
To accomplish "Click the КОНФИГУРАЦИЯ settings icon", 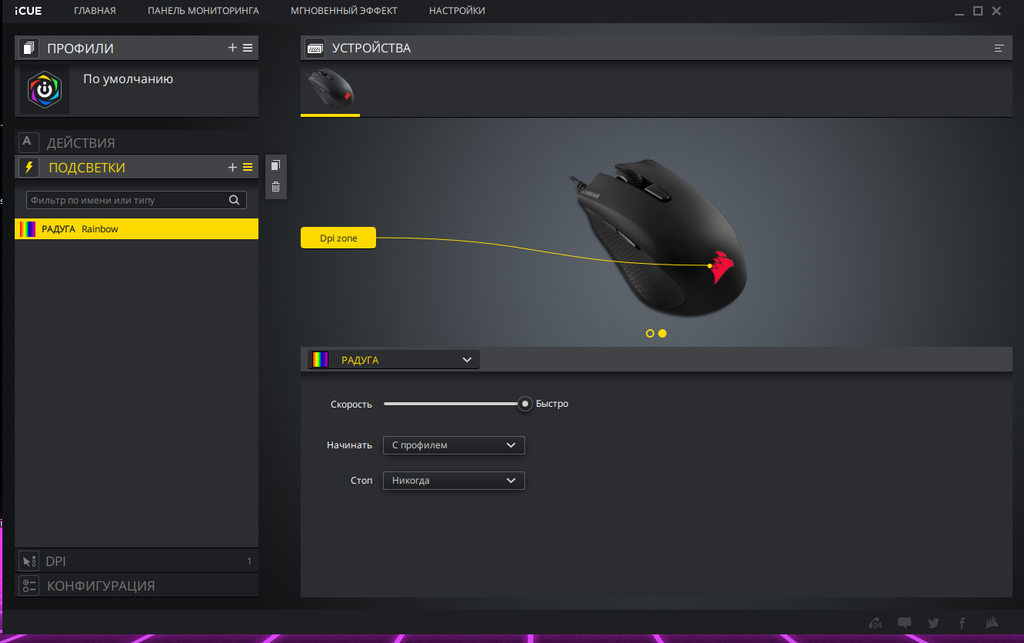I will (29, 586).
